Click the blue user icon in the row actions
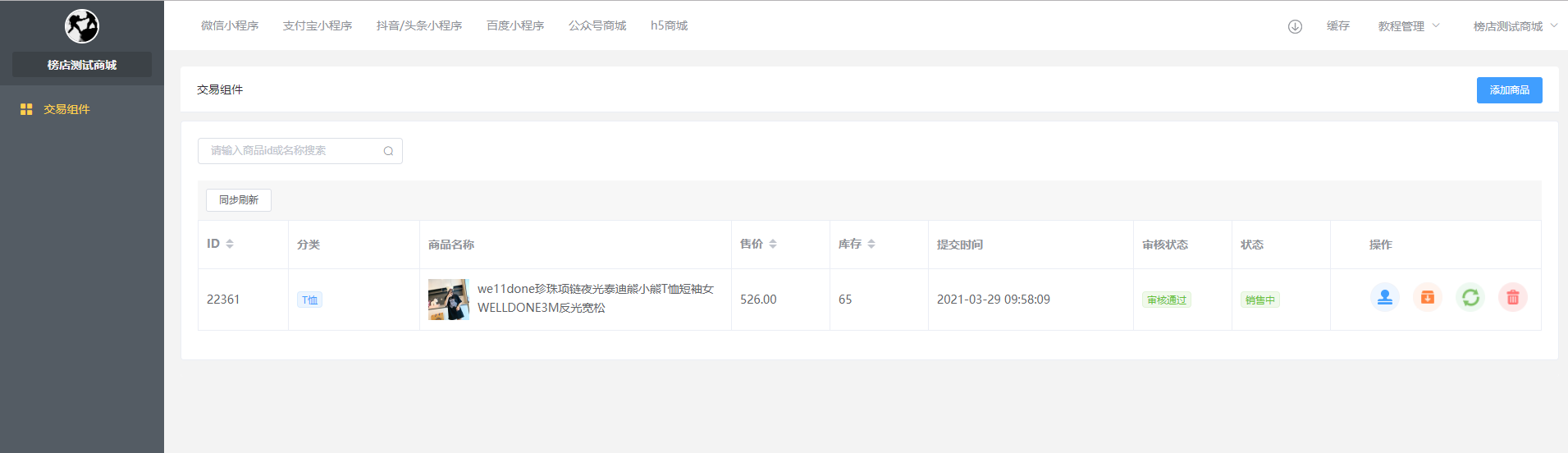 pos(1385,297)
